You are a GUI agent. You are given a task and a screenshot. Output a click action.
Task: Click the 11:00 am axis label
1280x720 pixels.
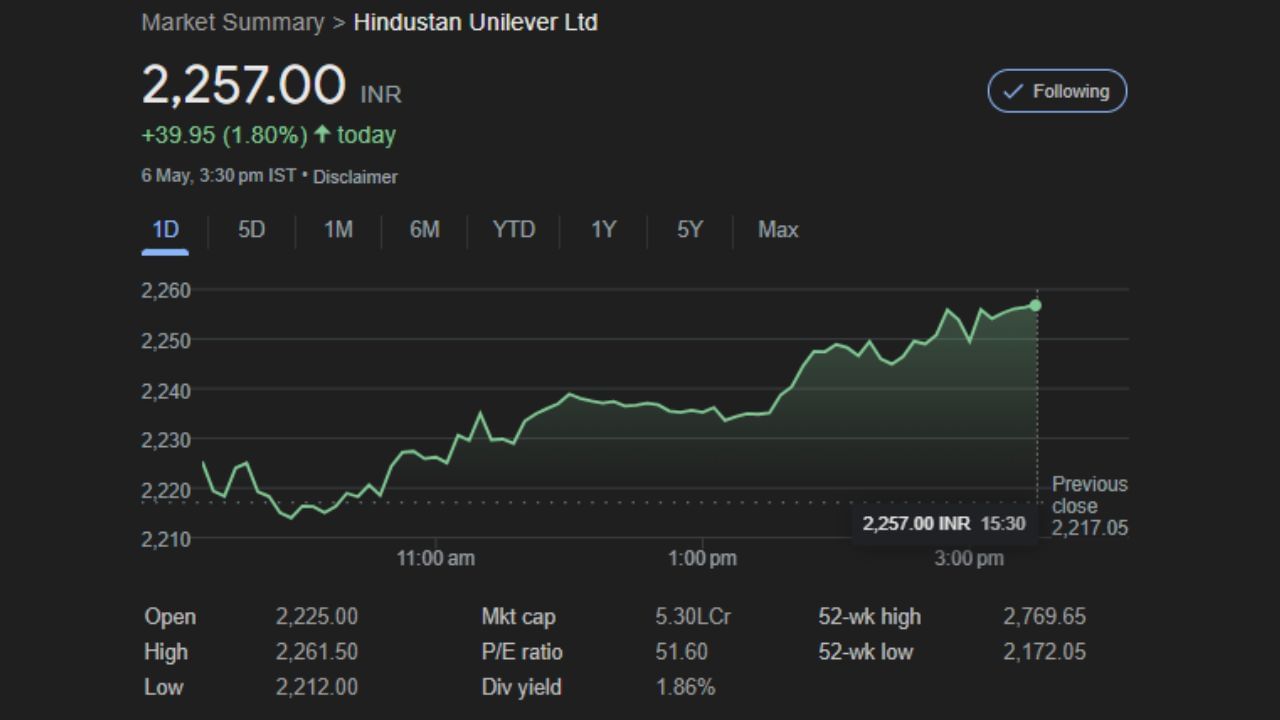point(436,558)
